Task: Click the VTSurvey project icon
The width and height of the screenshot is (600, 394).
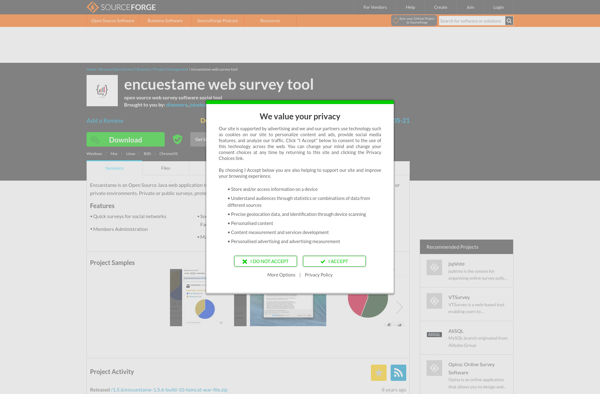Action: coord(434,301)
